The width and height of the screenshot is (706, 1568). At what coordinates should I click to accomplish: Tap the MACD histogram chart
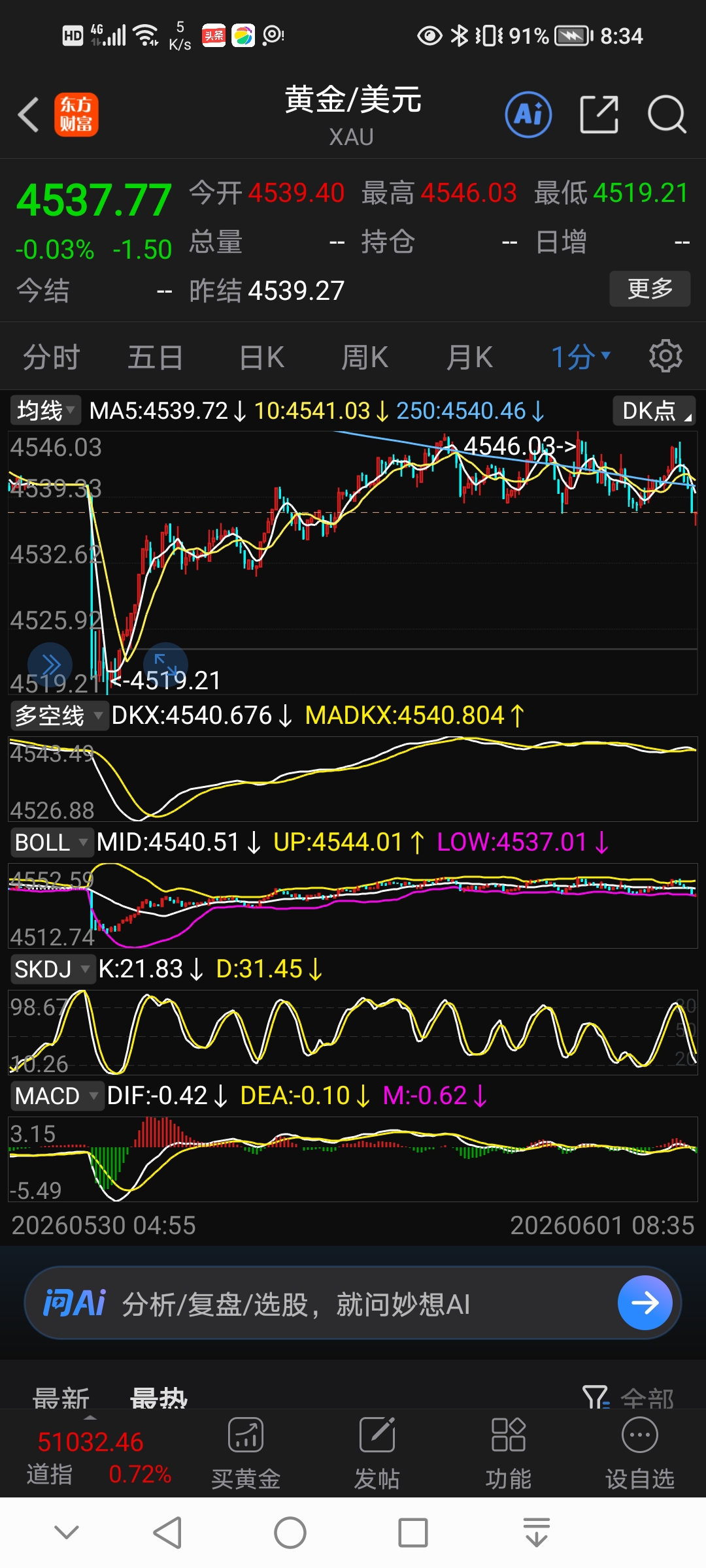click(353, 1159)
